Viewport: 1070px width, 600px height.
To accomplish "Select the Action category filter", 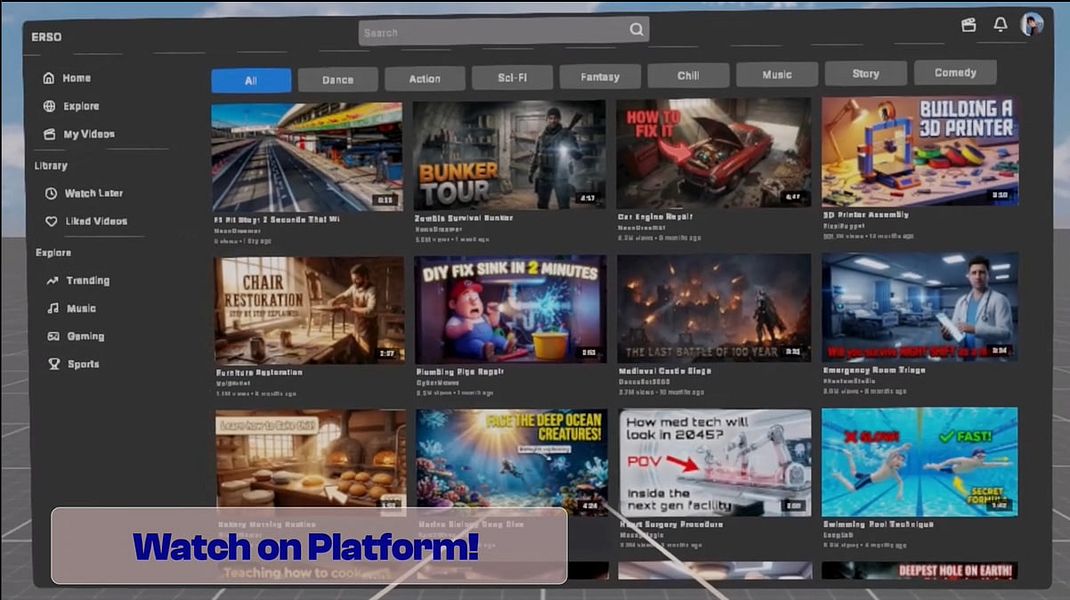I will [424, 78].
